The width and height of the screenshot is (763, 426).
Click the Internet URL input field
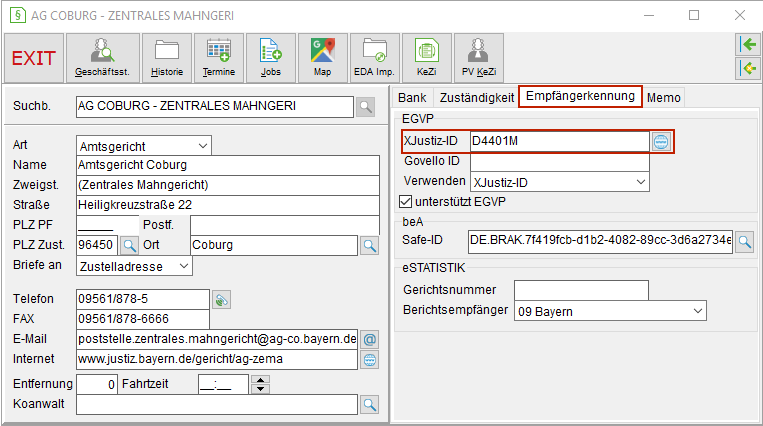(217, 359)
